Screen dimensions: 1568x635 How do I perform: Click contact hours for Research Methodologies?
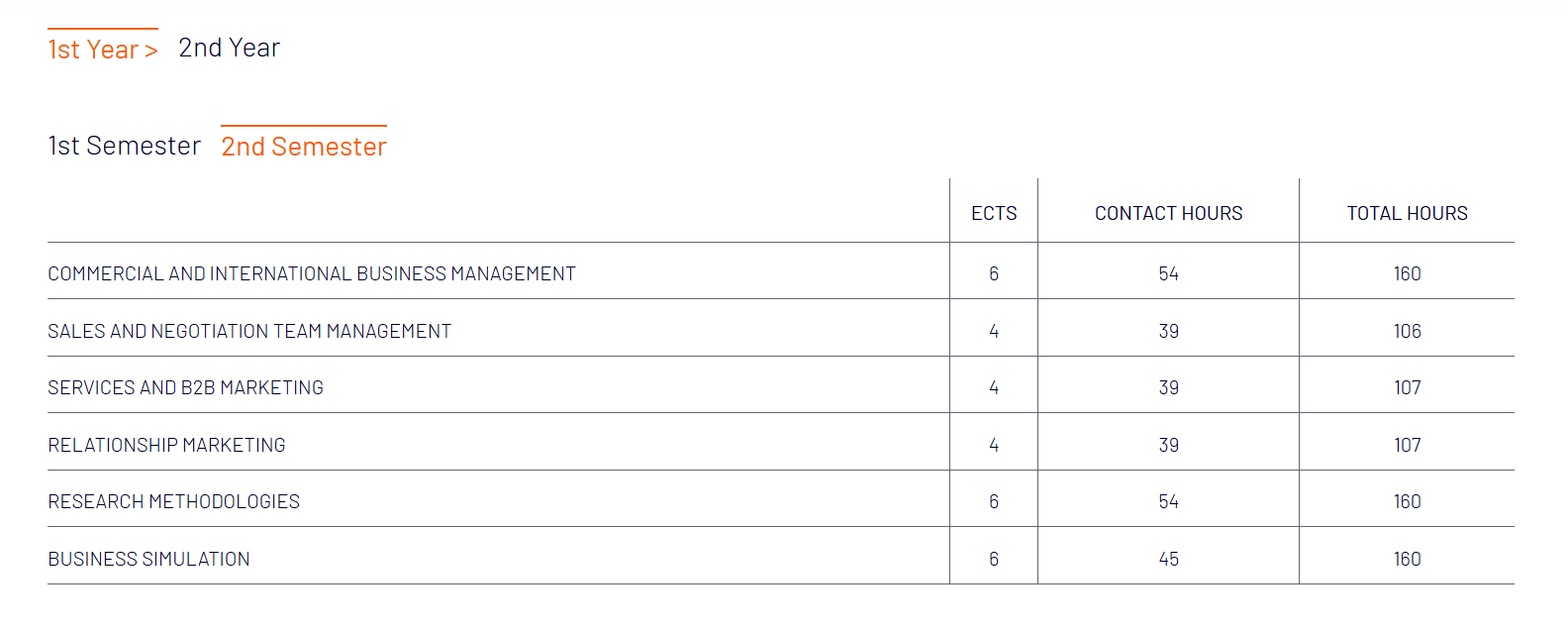[1168, 501]
